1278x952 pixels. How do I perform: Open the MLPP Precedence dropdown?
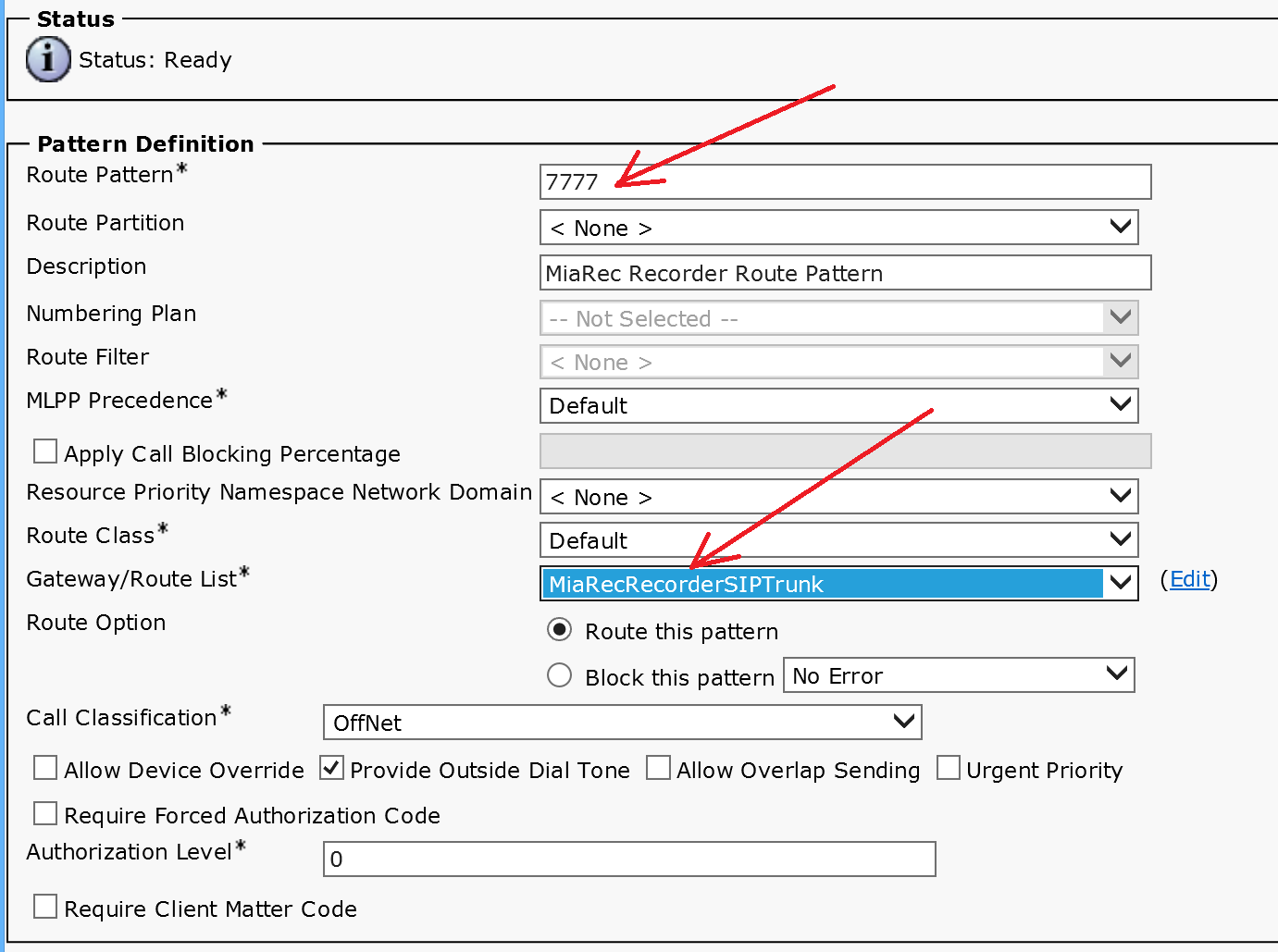click(838, 405)
